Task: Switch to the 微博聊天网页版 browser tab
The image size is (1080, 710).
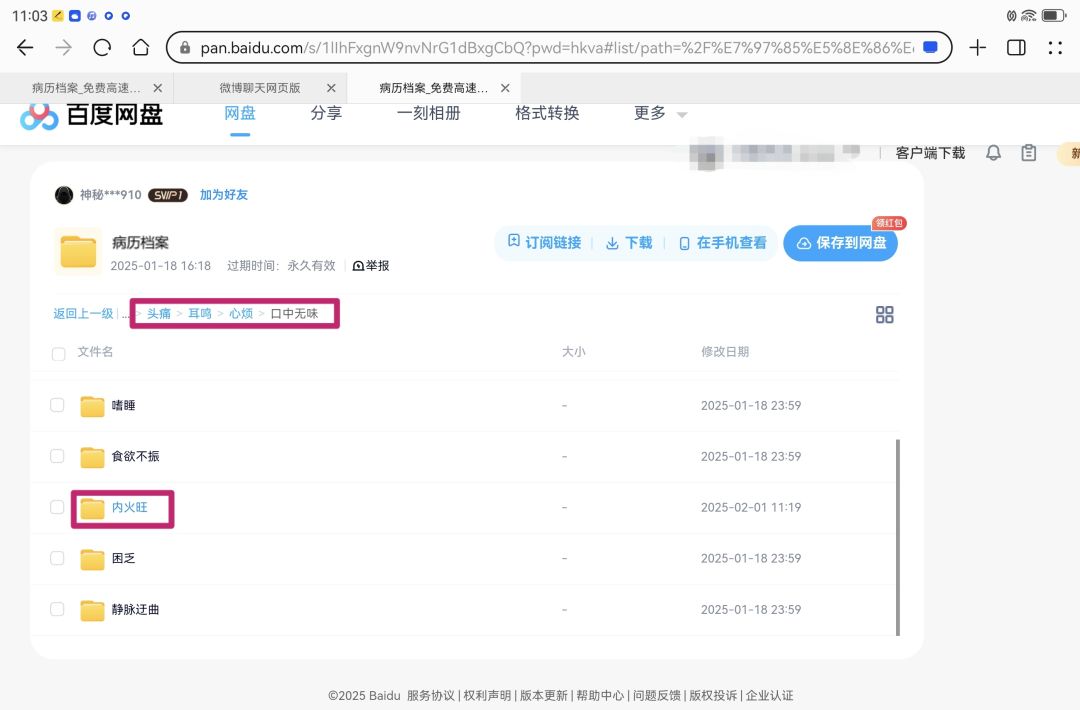Action: pos(260,88)
